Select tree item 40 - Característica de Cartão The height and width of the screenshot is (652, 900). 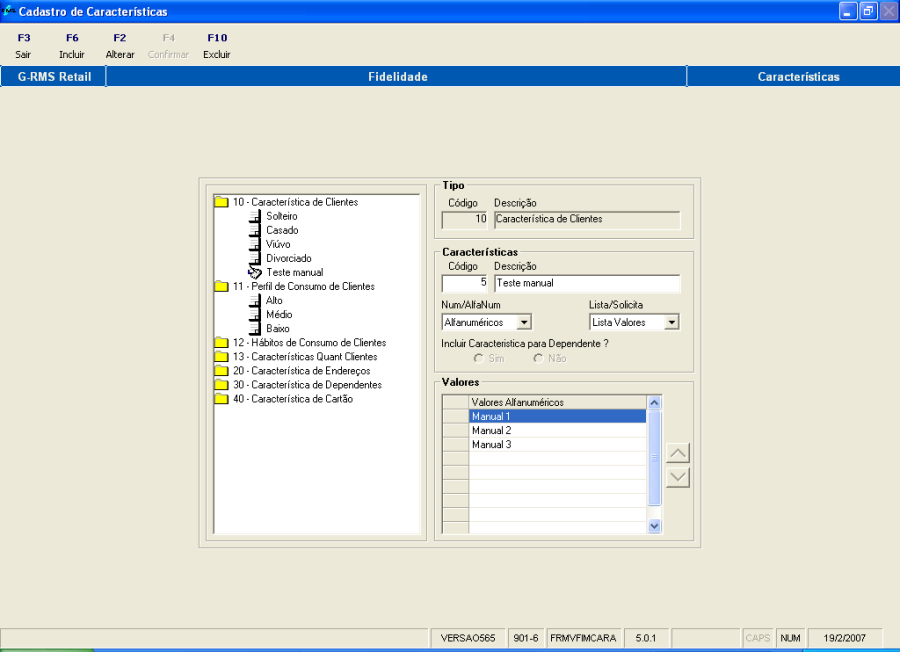293,399
